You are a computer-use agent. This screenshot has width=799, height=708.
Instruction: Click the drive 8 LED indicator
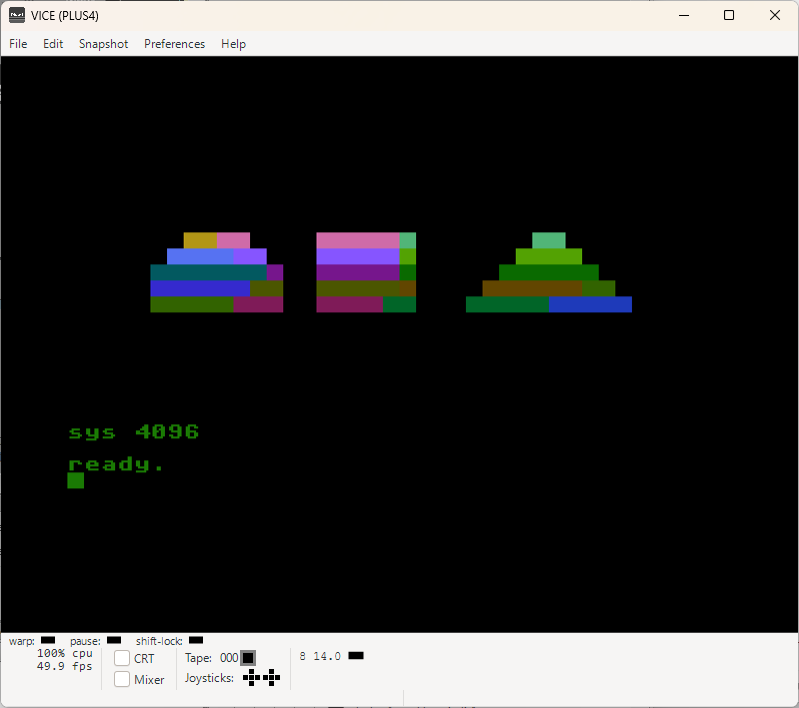pos(356,656)
